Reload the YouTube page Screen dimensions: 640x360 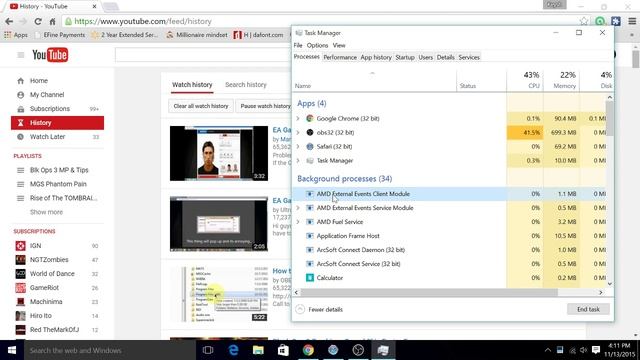[x=38, y=21]
